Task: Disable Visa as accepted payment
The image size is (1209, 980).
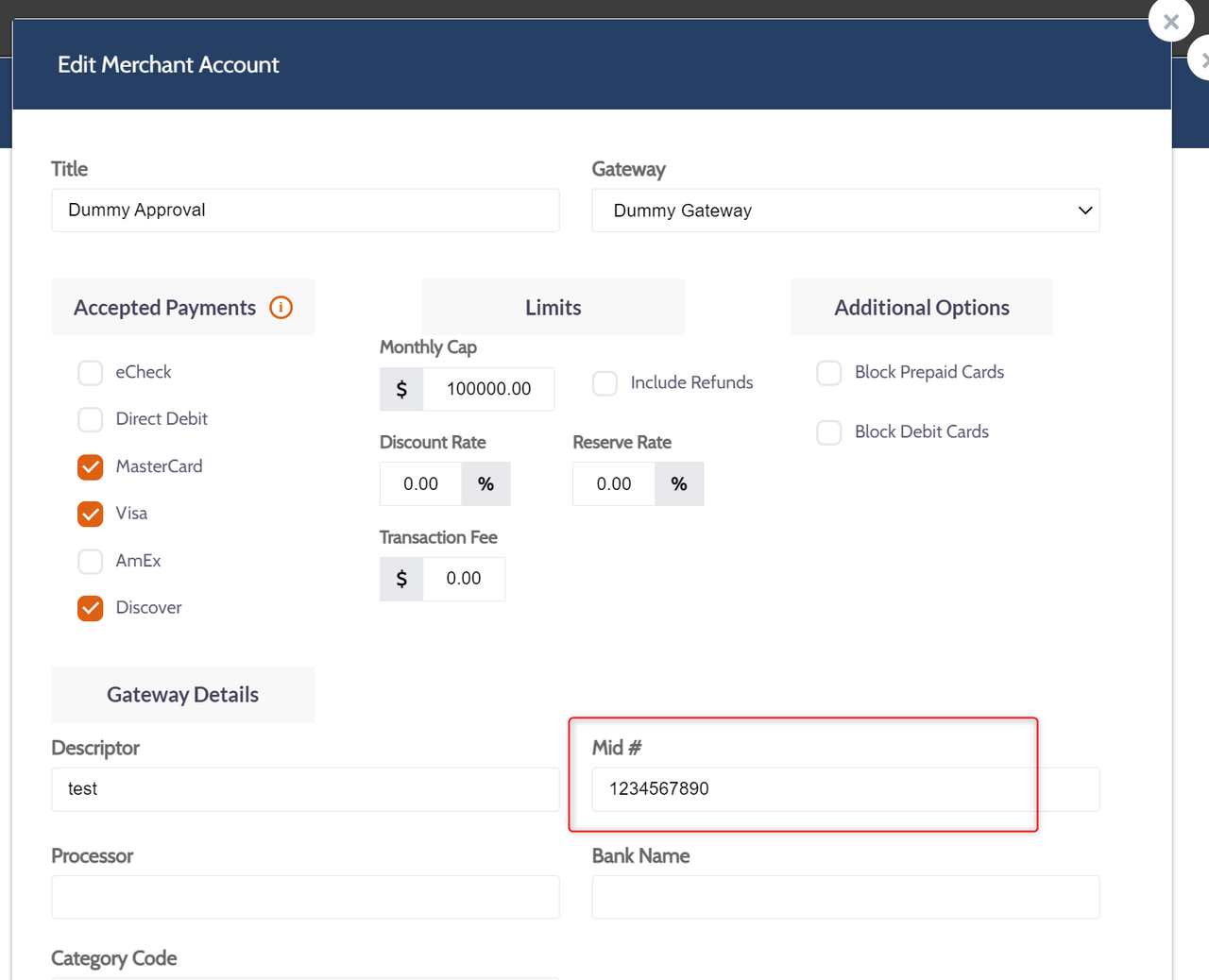Action: 91,514
